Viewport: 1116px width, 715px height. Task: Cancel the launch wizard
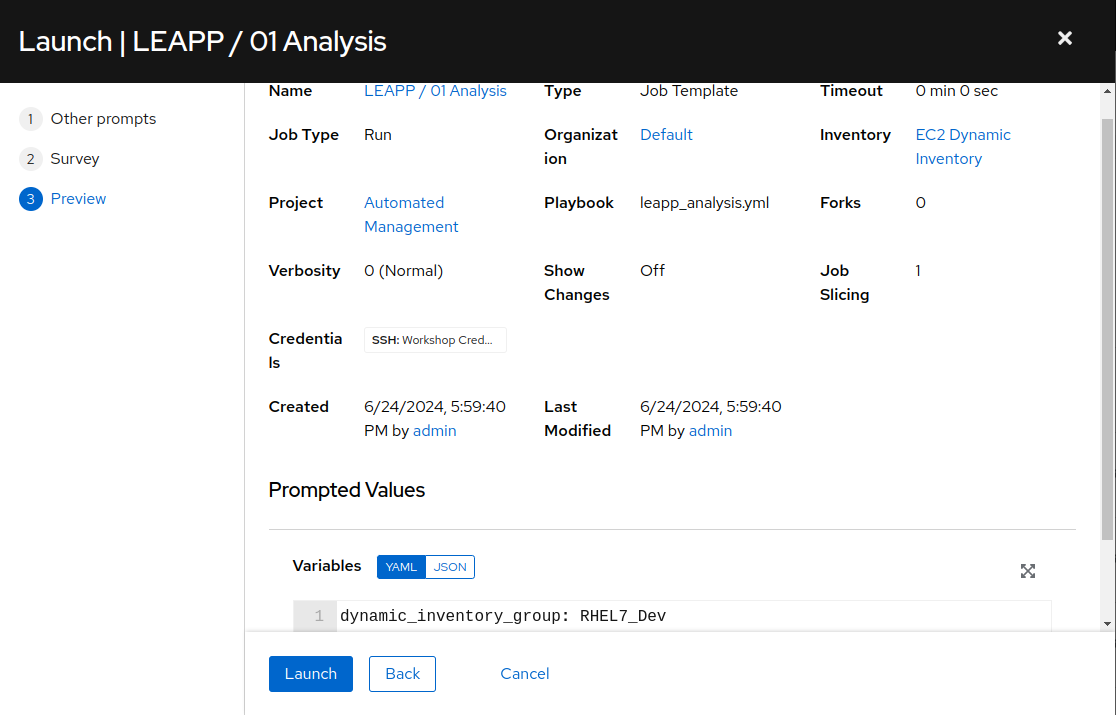click(525, 674)
